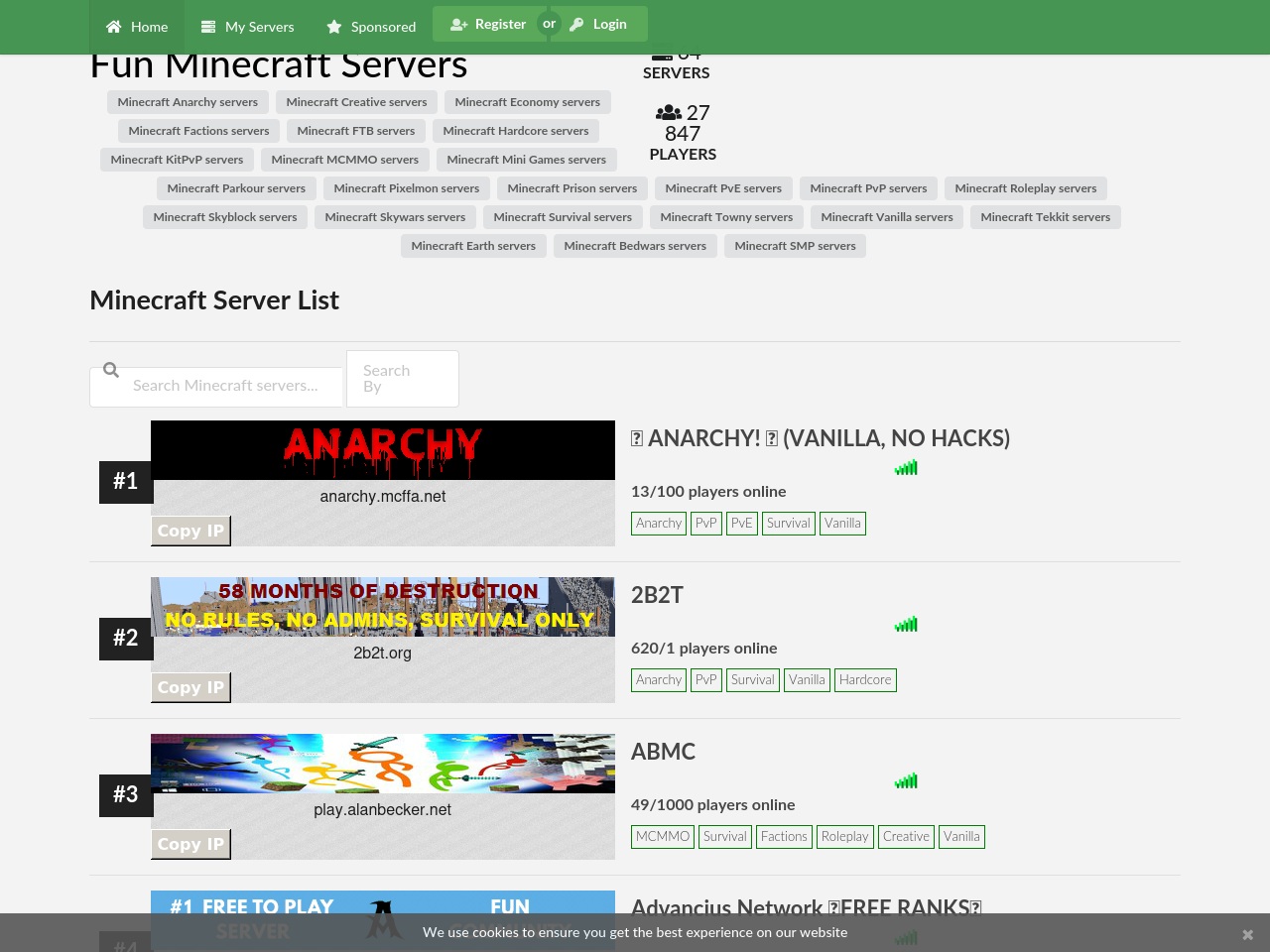Dismiss the cookie notice with X
Viewport: 1270px width, 952px height.
coord(1248,934)
